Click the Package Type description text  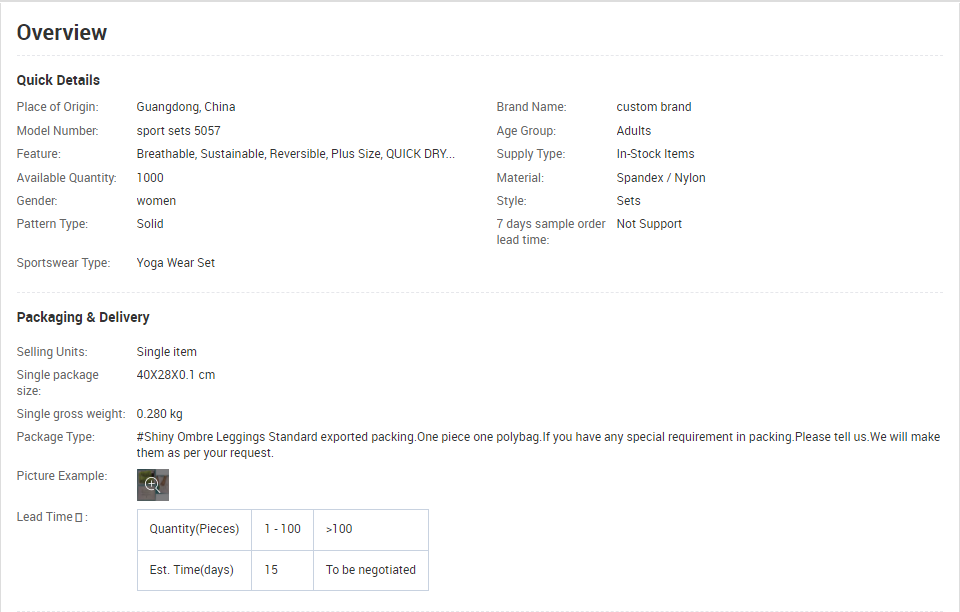point(538,445)
